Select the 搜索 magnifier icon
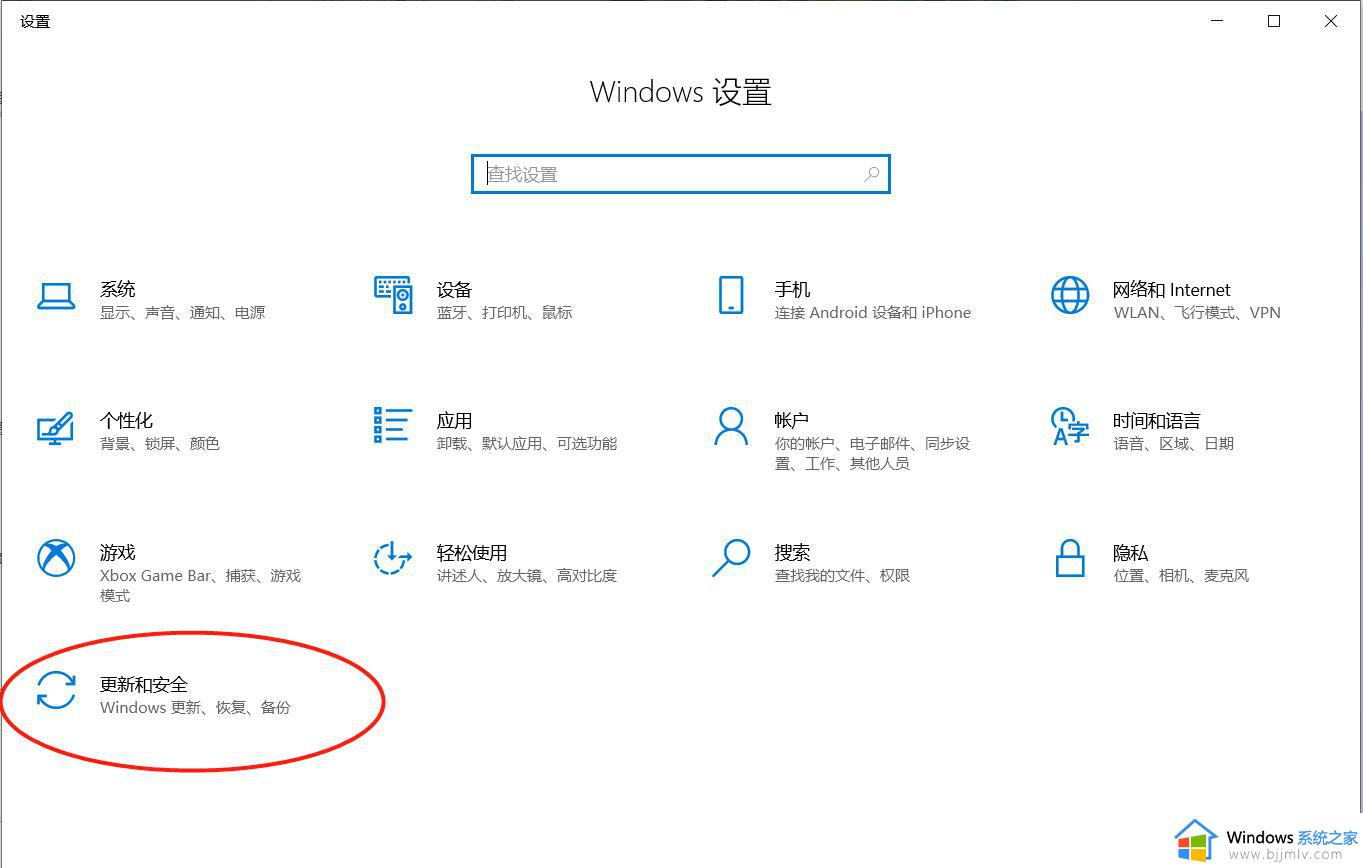 [x=731, y=558]
